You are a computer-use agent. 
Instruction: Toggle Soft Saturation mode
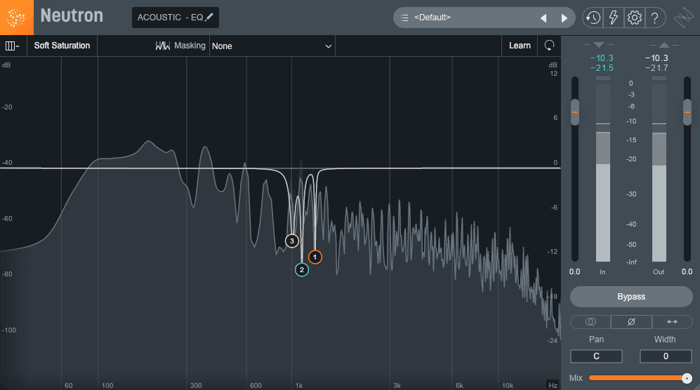tap(62, 46)
